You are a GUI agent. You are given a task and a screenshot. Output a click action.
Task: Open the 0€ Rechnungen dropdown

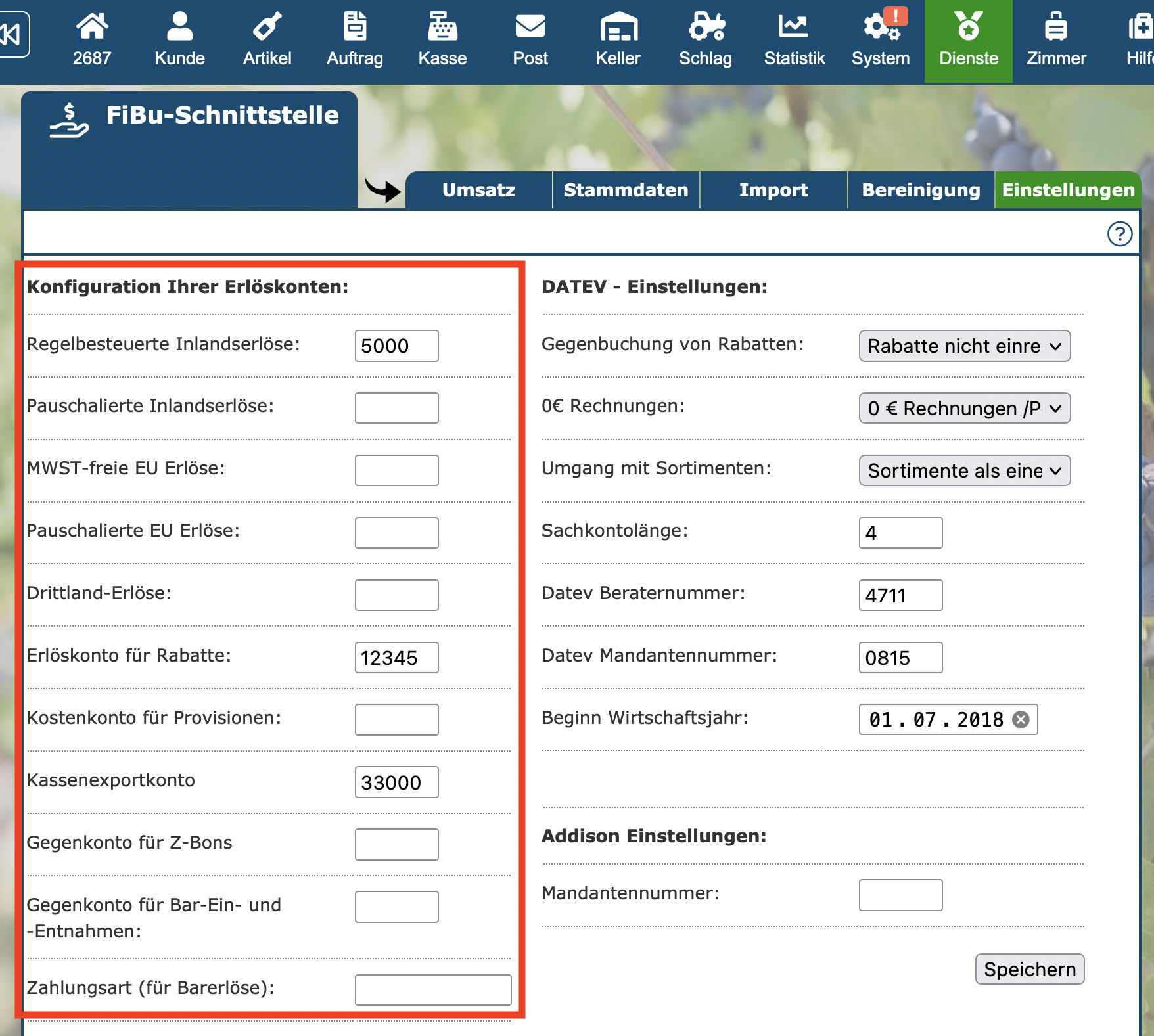[x=964, y=409]
